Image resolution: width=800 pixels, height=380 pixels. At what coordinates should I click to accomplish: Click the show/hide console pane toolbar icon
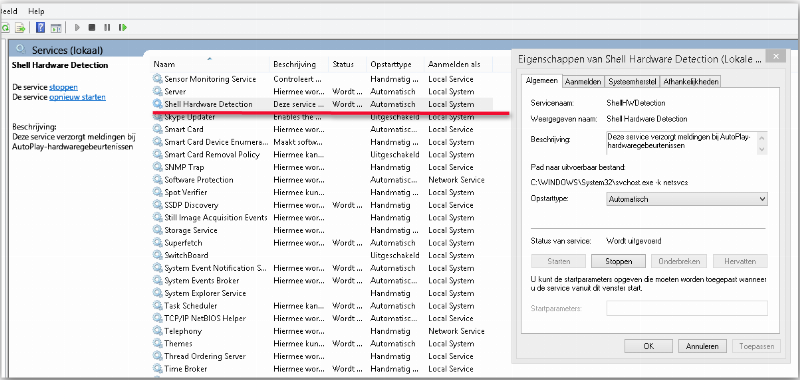click(56, 28)
